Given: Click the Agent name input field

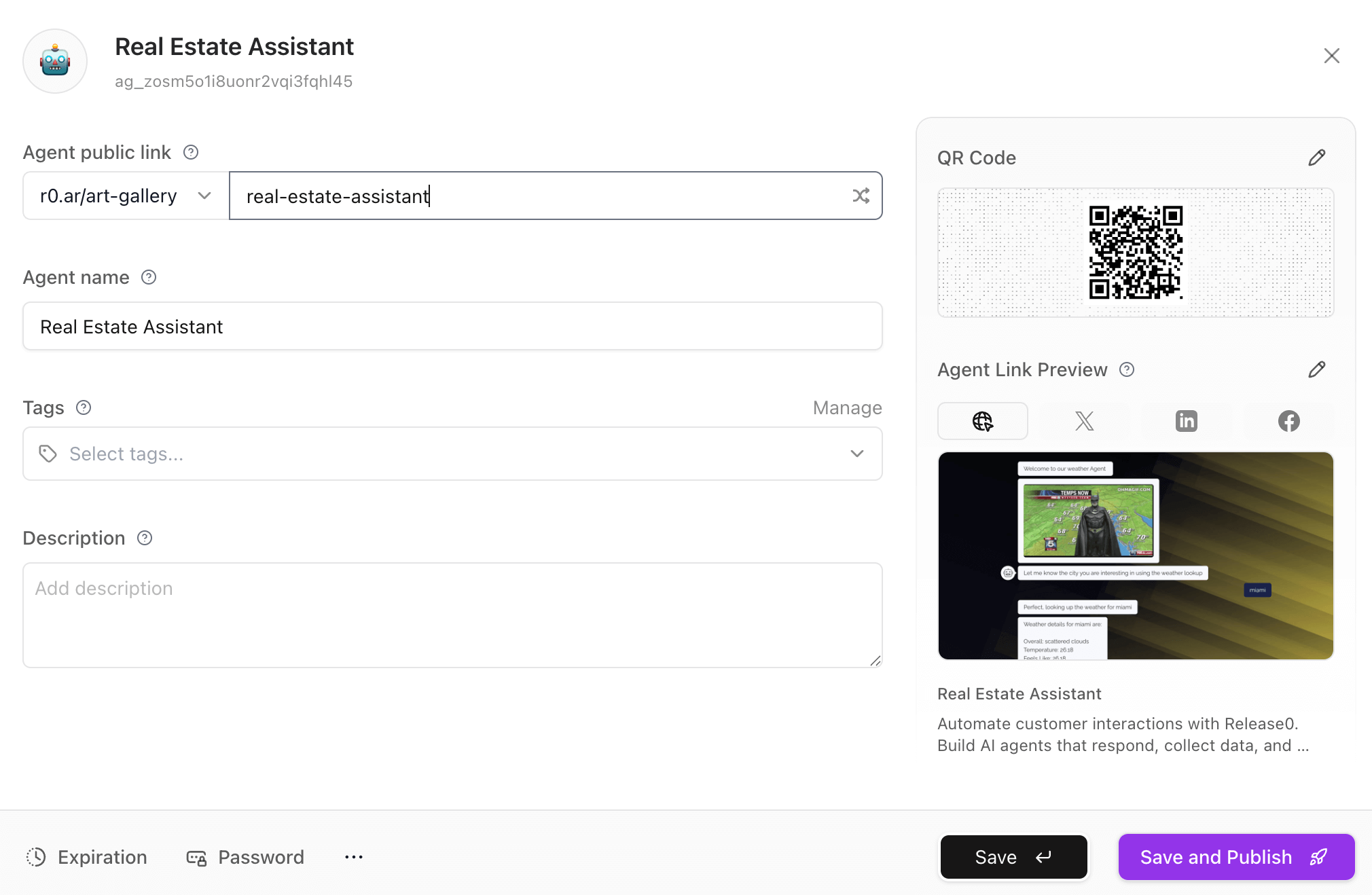Looking at the screenshot, I should (452, 327).
